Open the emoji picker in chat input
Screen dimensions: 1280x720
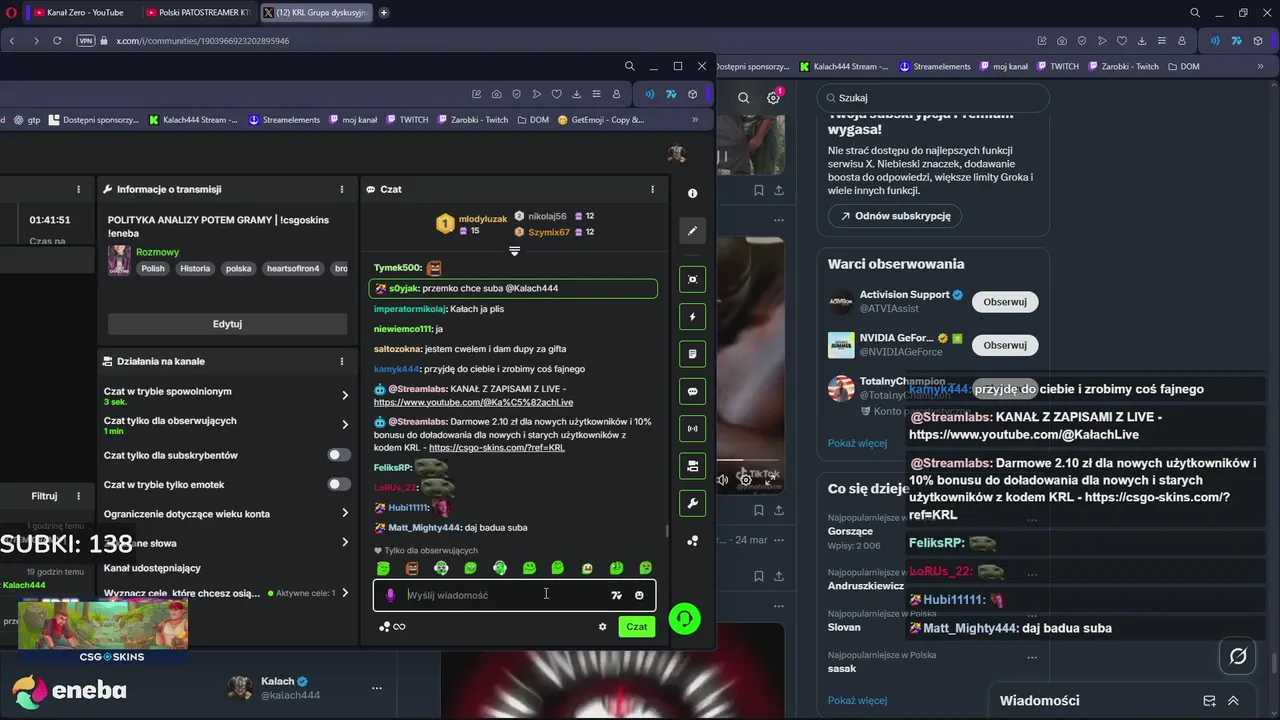coord(640,595)
